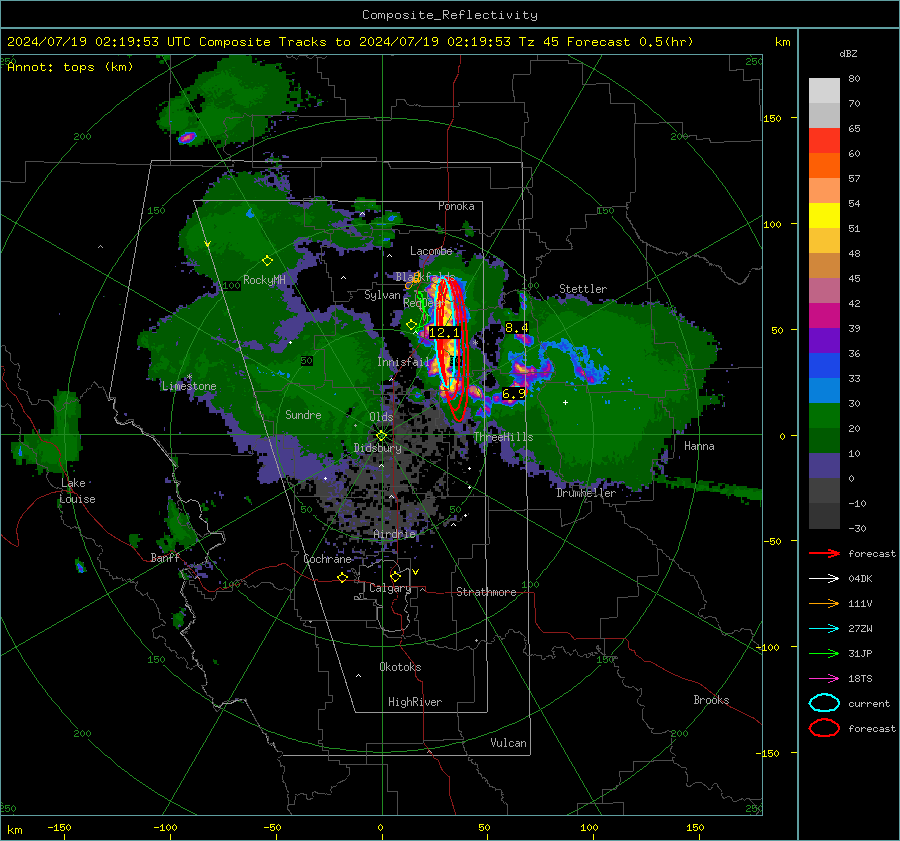This screenshot has width=900, height=841.
Task: Click the red forecast arrow in the legend
Action: (x=824, y=553)
